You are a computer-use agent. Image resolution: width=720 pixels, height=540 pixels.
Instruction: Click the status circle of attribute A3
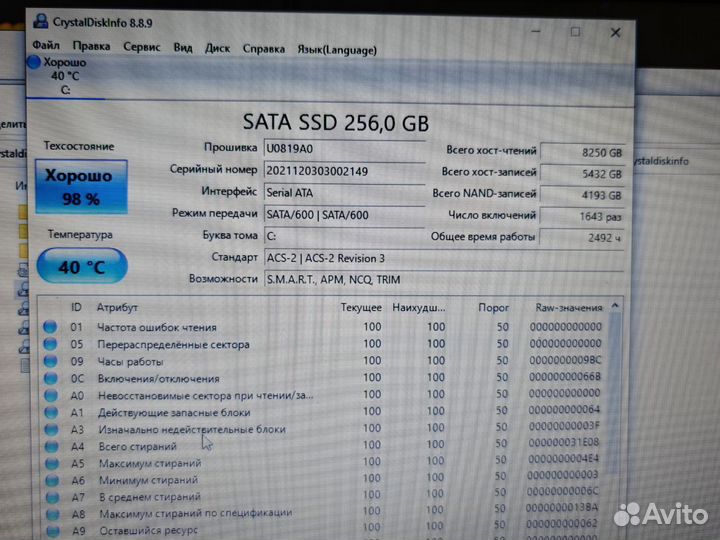(x=51, y=429)
